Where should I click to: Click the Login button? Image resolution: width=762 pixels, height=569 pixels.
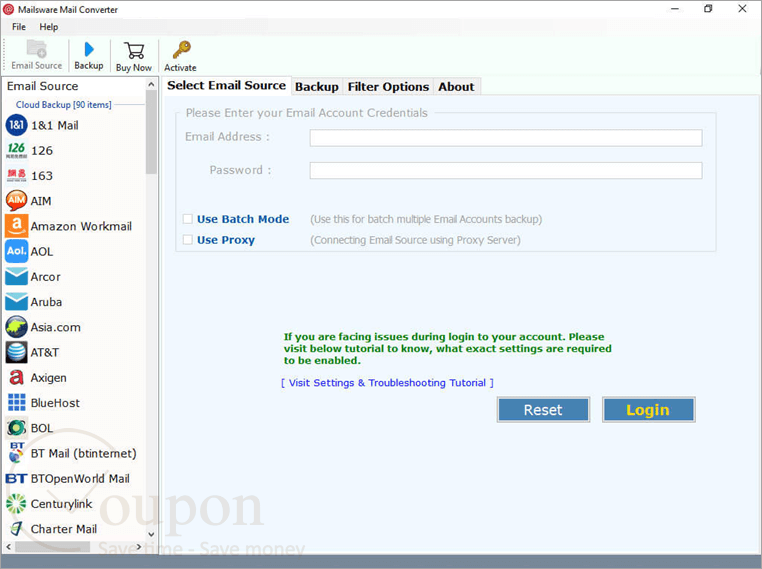tap(648, 410)
